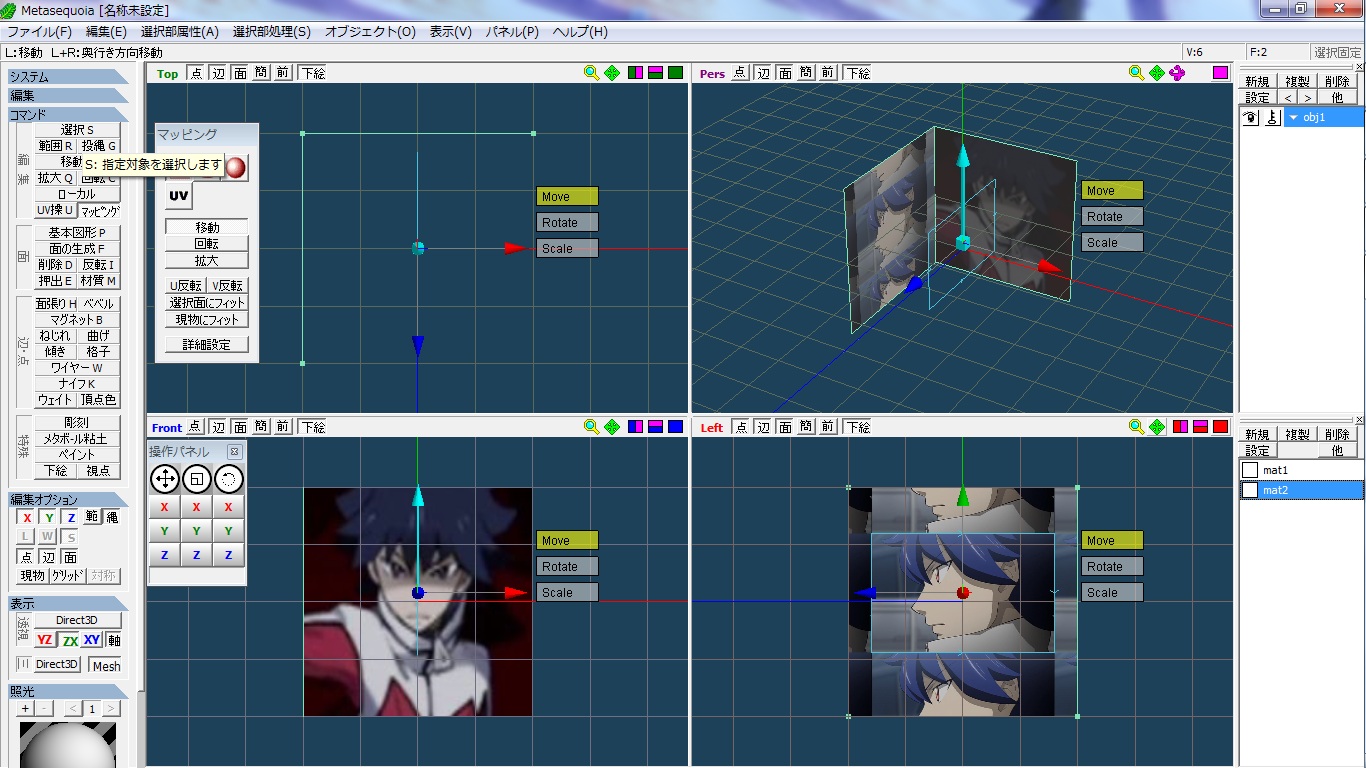The height and width of the screenshot is (768, 1366).
Task: Zoom the Pers view with the magnifier icon
Action: 1136,73
